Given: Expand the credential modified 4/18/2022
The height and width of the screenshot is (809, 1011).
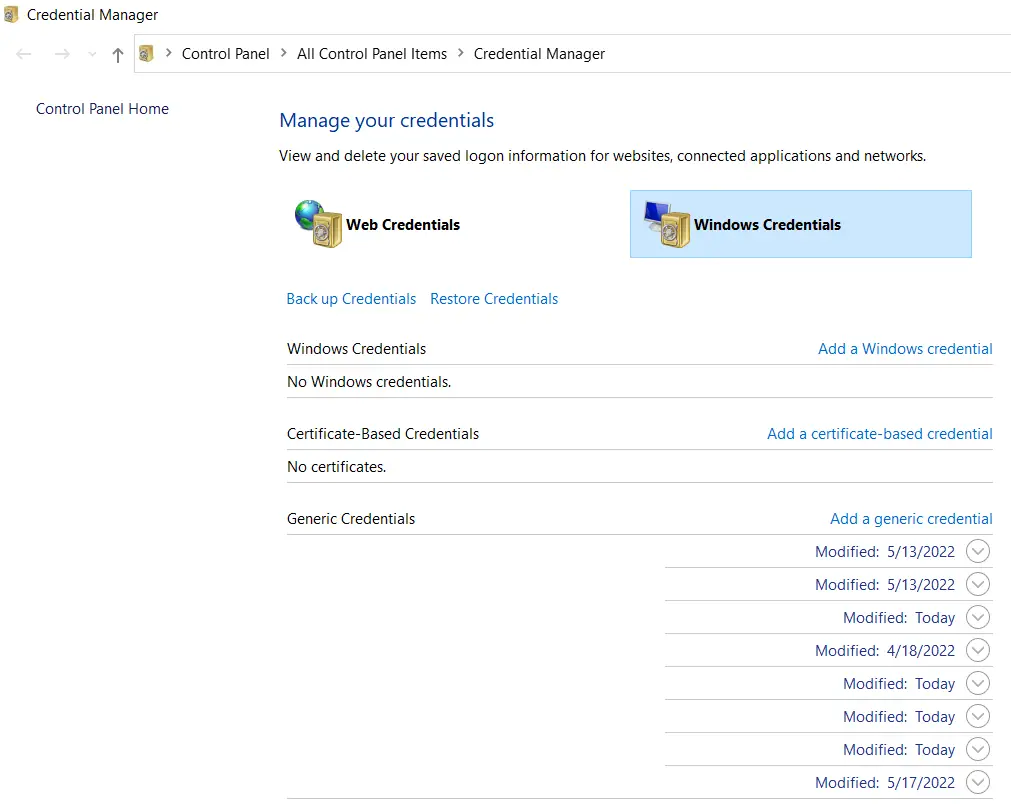Looking at the screenshot, I should [978, 651].
